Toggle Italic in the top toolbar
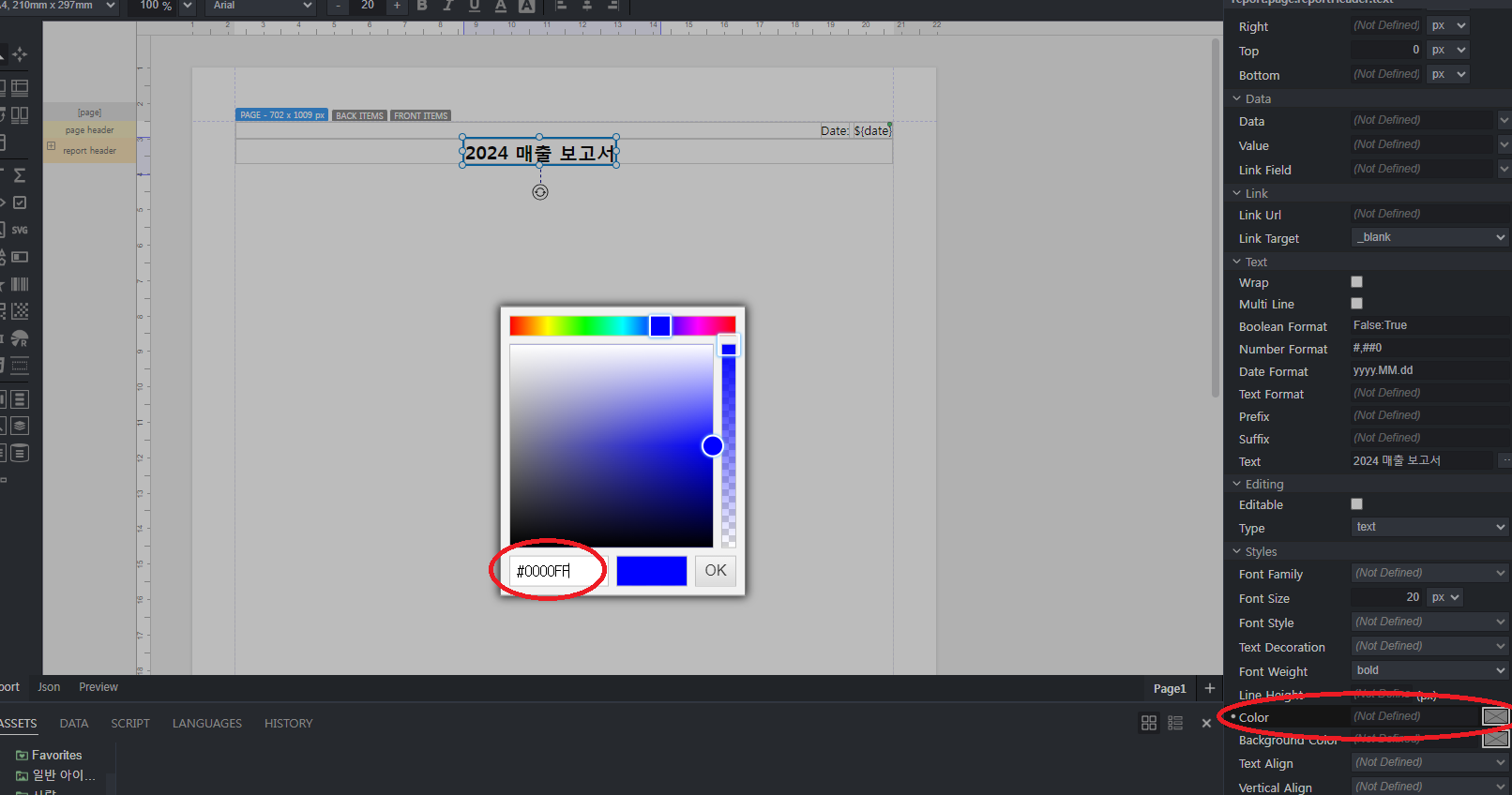The image size is (1512, 795). pyautogui.click(x=448, y=6)
